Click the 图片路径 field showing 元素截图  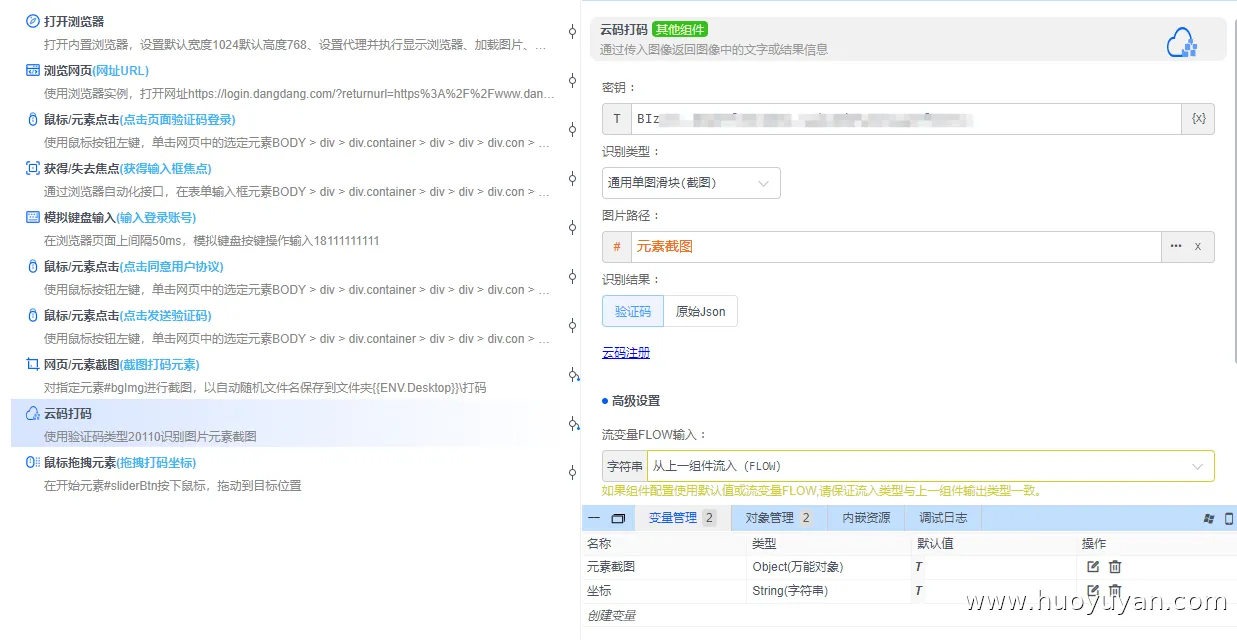point(895,247)
